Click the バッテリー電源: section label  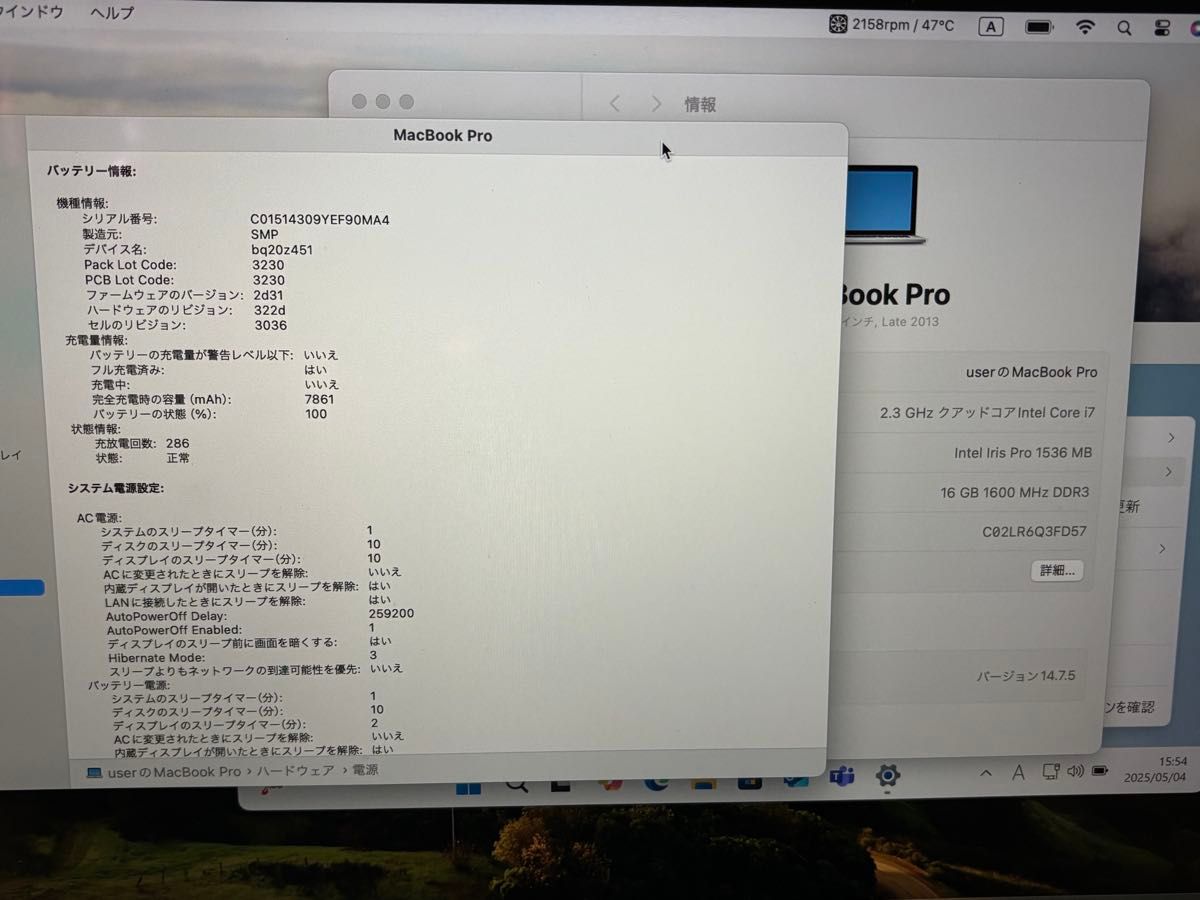coord(128,685)
